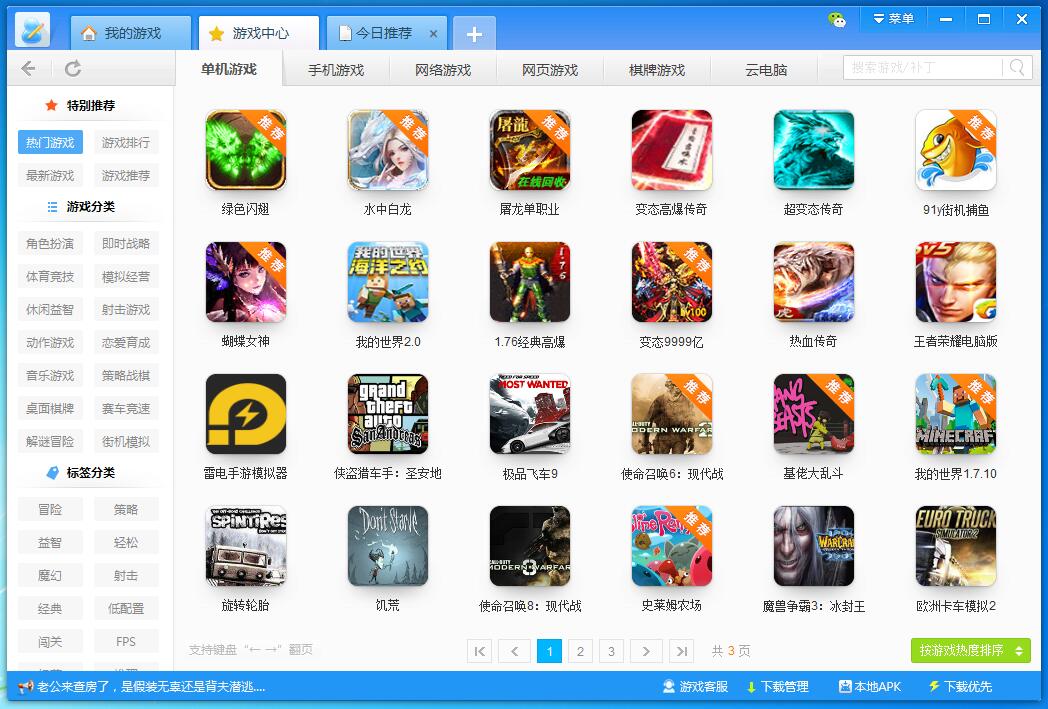This screenshot has width=1048, height=709.
Task: Contact 游戏客服 customer service
Action: pos(703,686)
